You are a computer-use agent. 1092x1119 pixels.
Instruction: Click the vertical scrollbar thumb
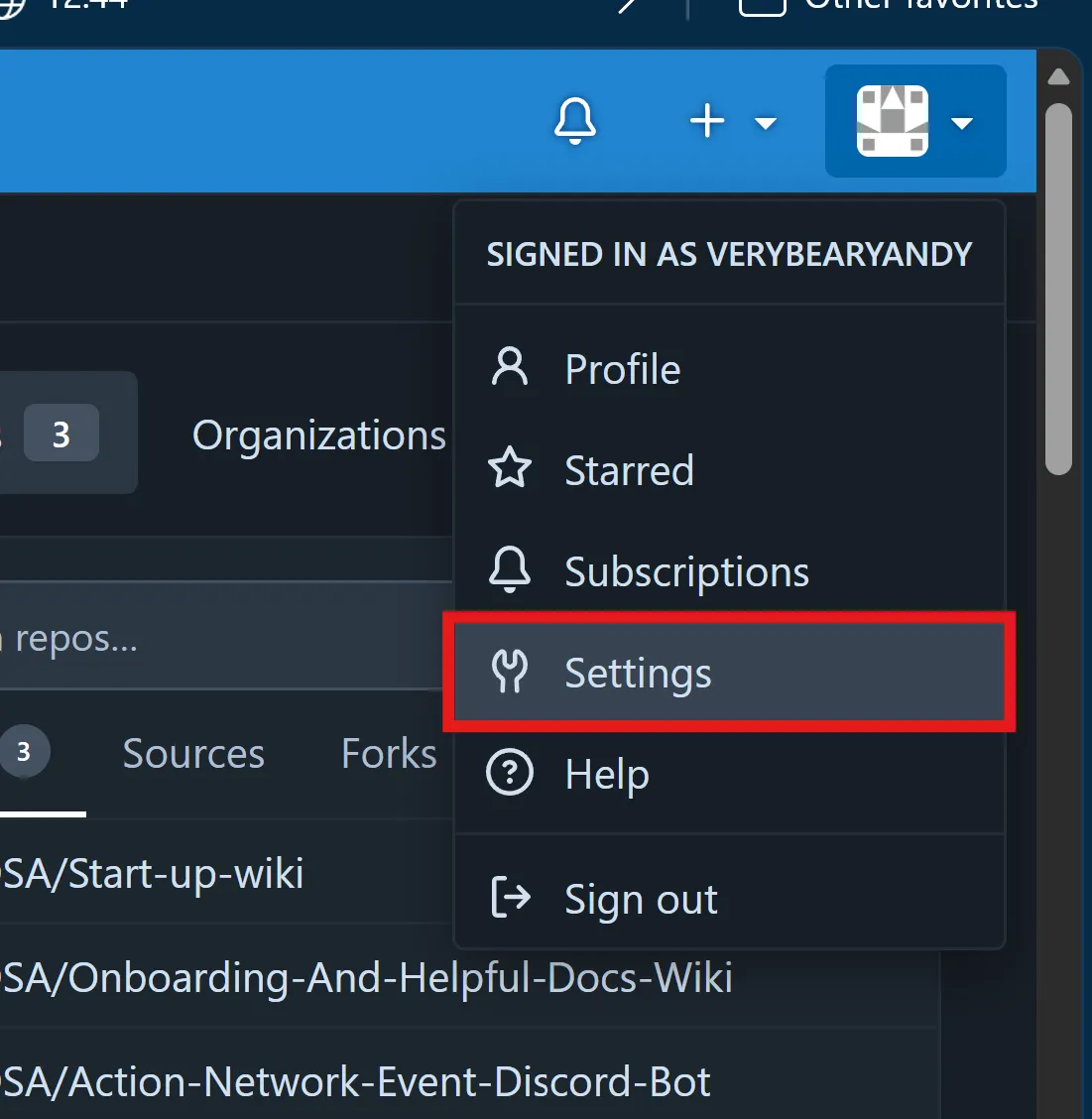coord(1059,289)
